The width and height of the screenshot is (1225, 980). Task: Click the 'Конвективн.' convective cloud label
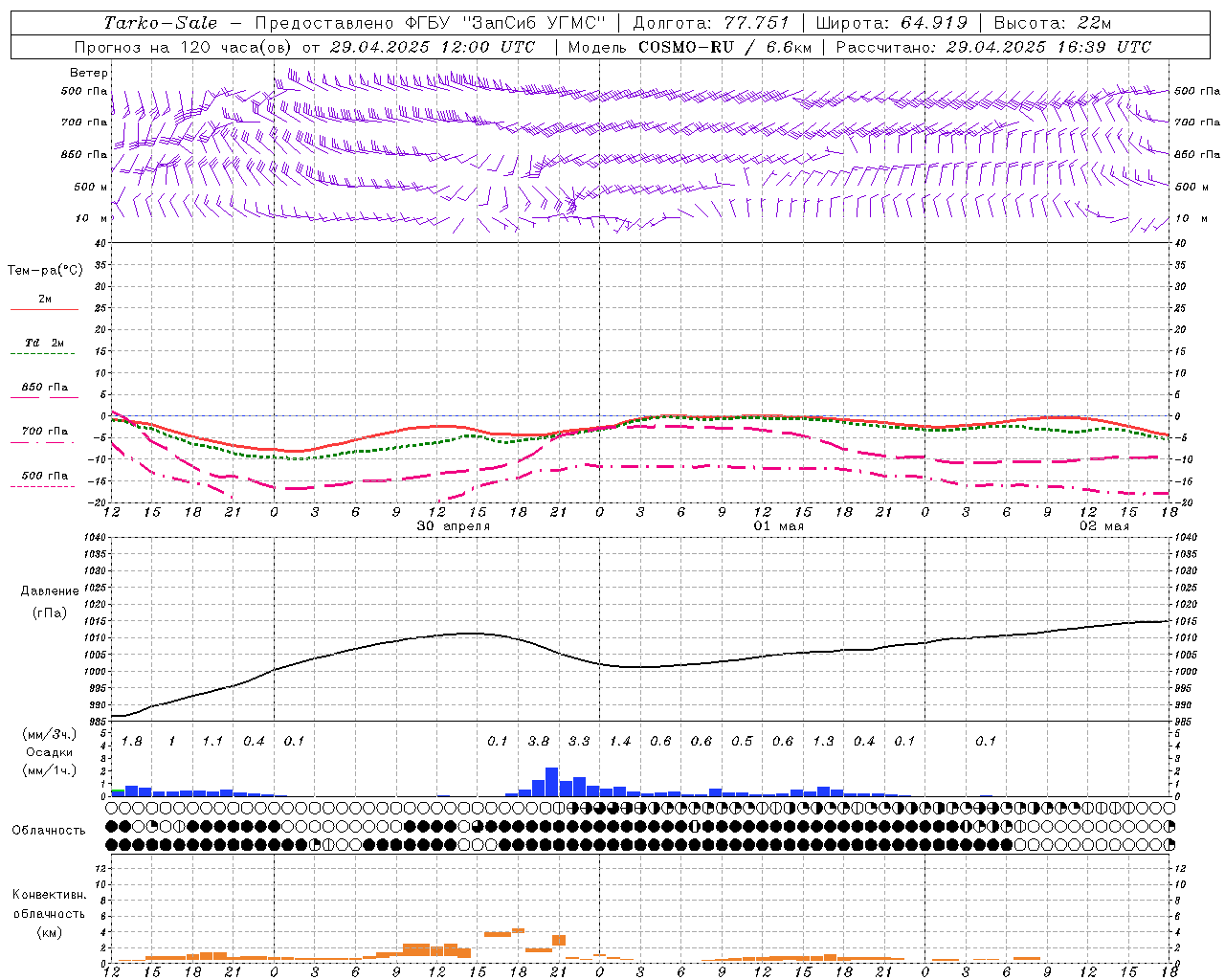tap(49, 895)
